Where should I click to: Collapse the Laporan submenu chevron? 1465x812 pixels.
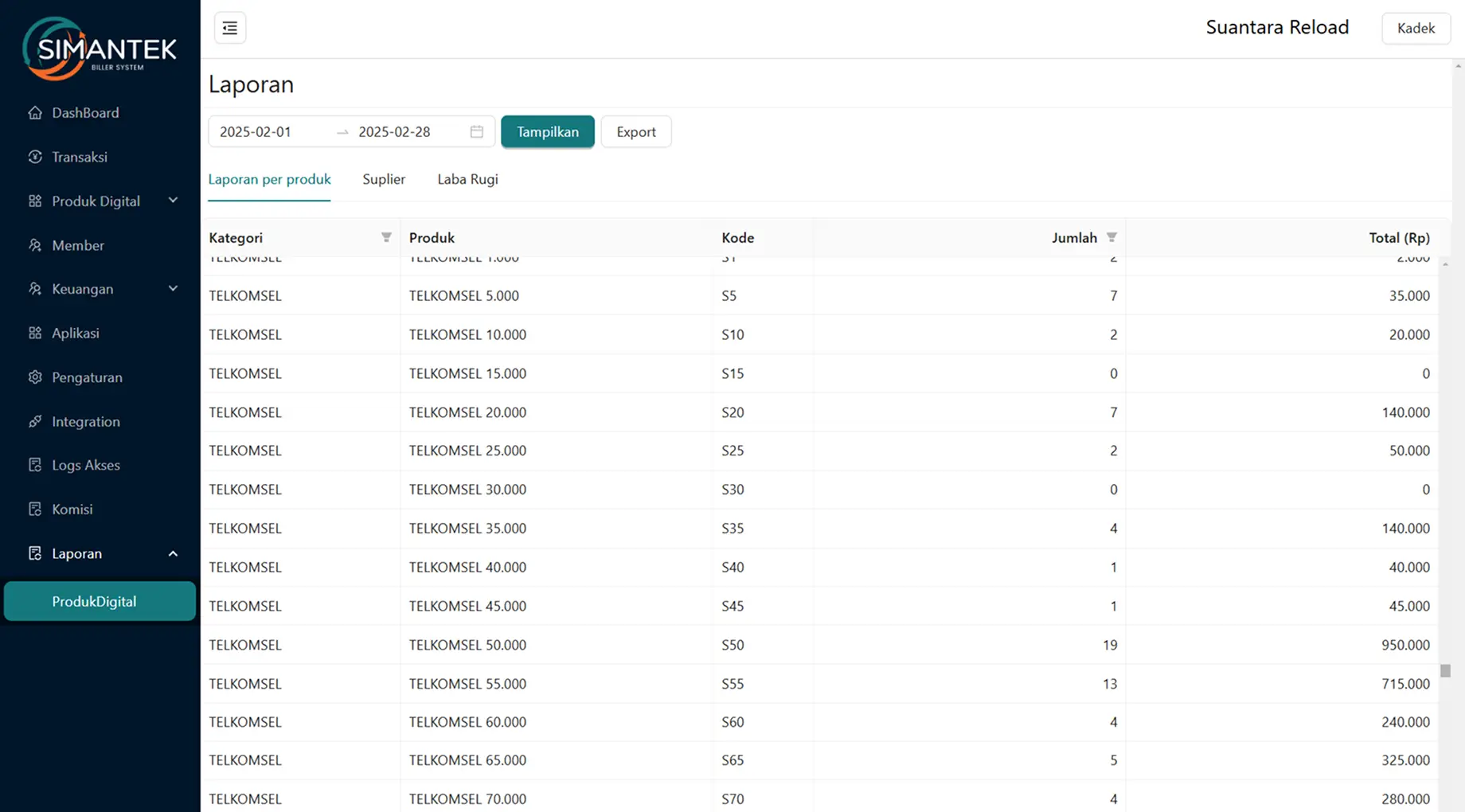click(173, 553)
